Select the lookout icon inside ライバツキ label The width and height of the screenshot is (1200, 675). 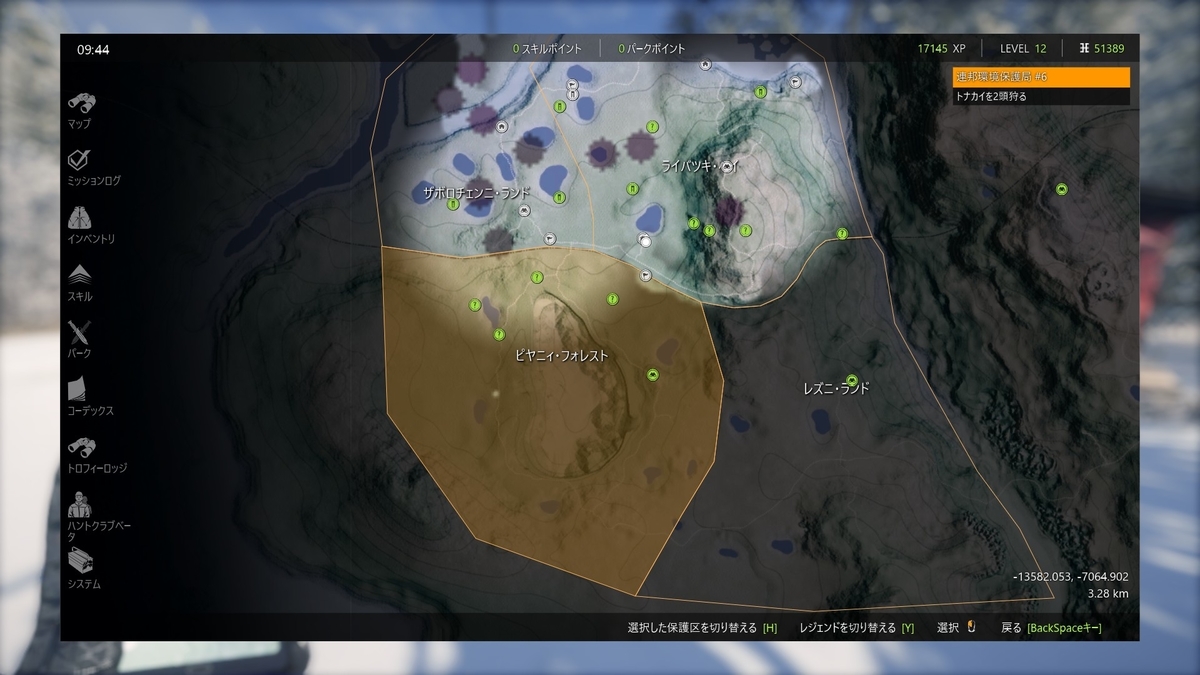tap(728, 166)
